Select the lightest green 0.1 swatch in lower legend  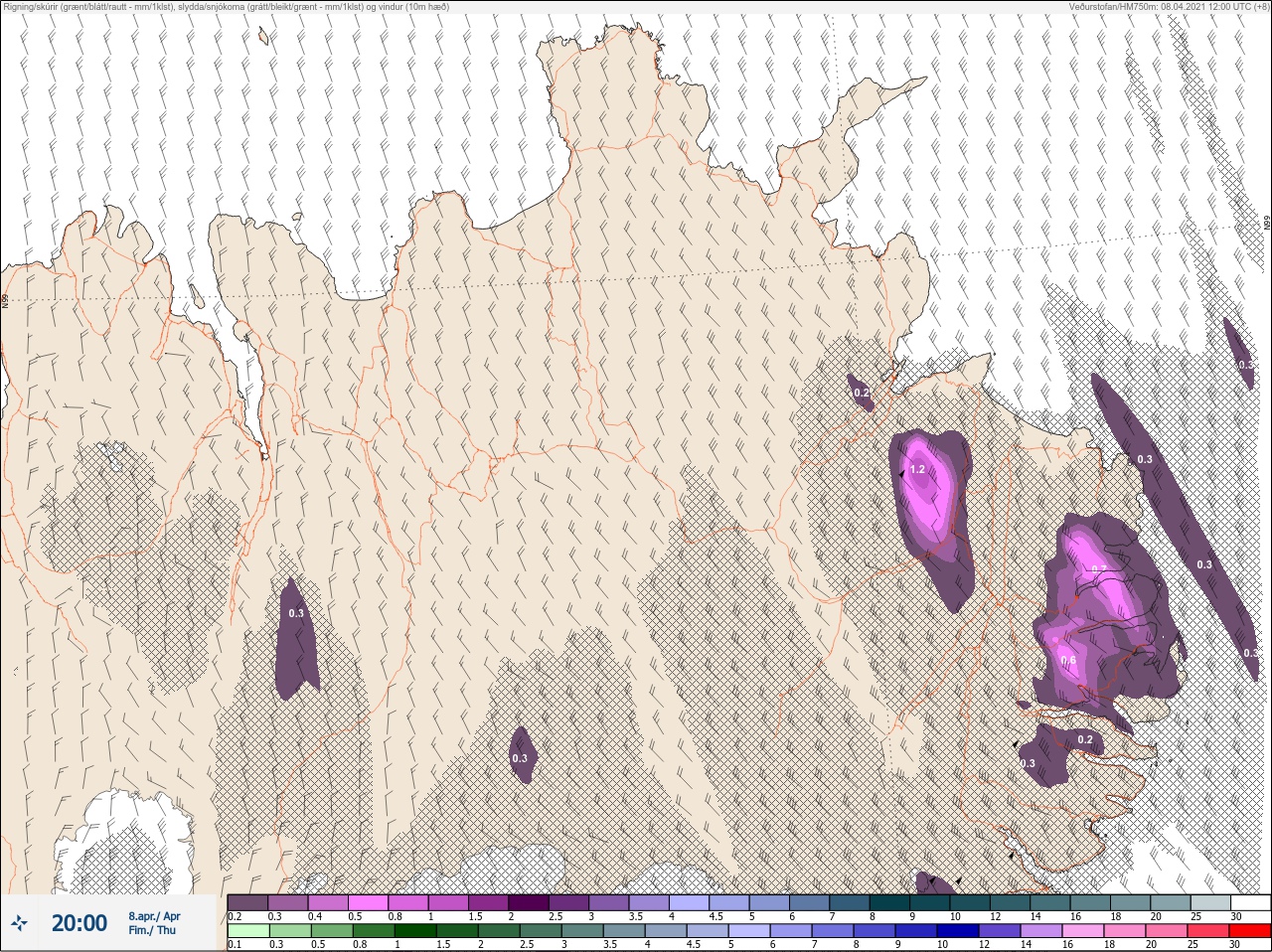(x=248, y=930)
